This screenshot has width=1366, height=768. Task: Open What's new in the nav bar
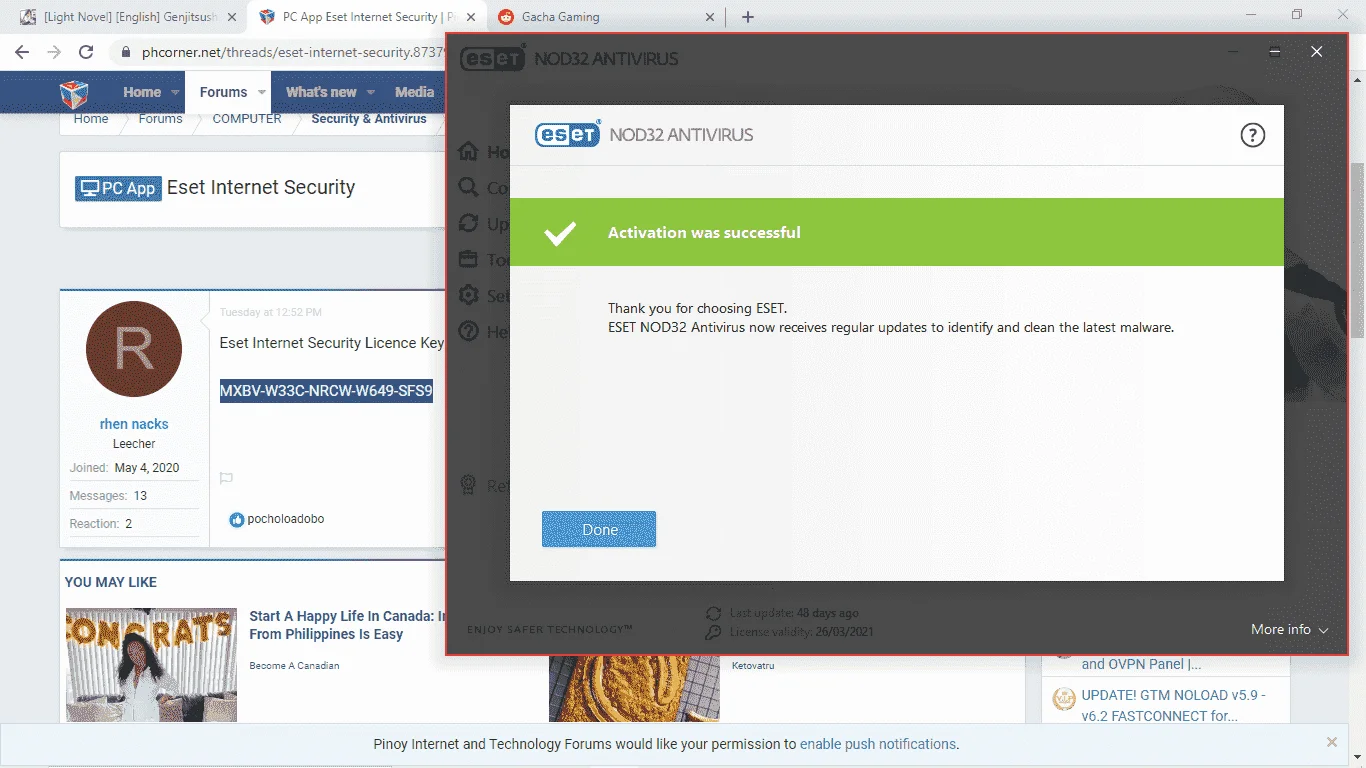coord(321,92)
